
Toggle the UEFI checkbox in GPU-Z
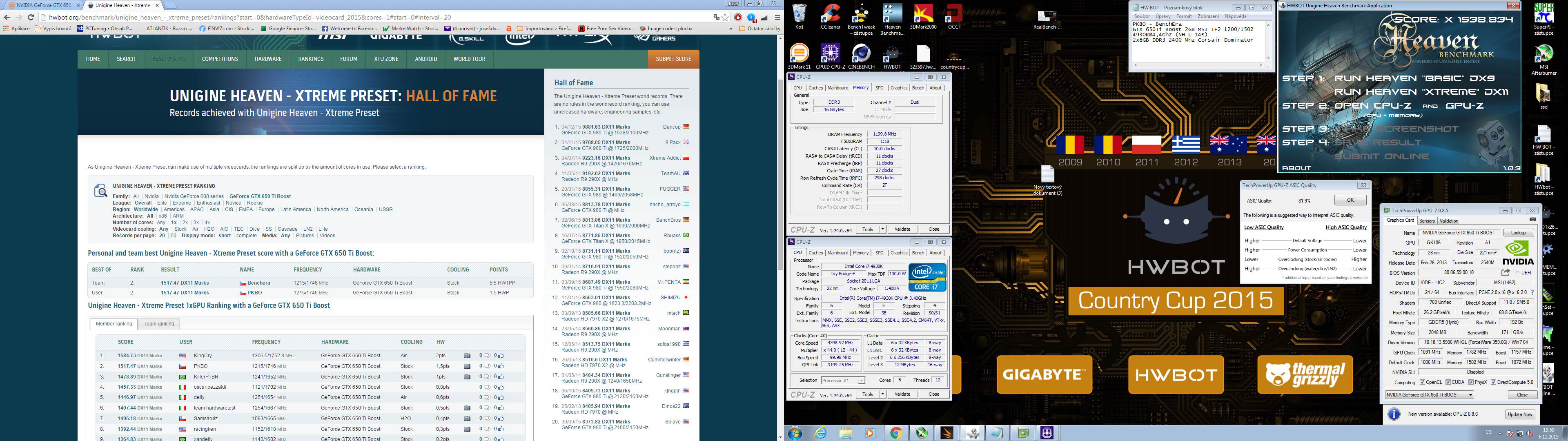coord(1518,273)
